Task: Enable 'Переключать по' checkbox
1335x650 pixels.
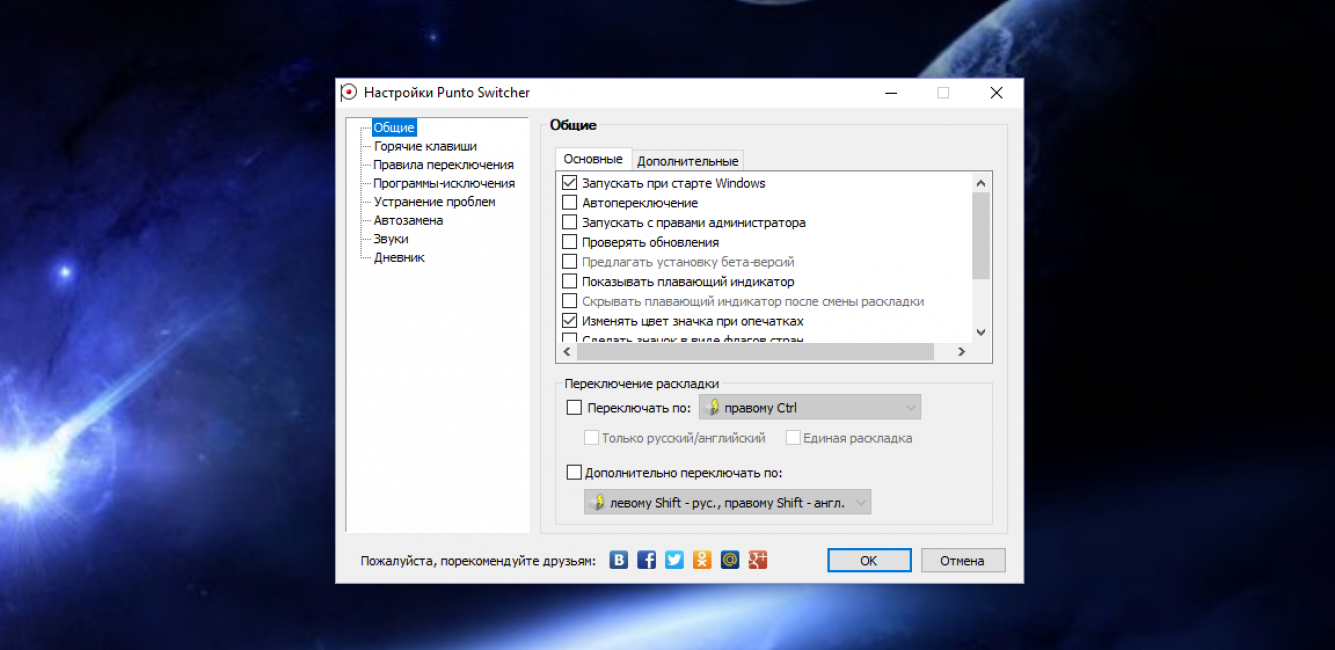Action: pyautogui.click(x=574, y=407)
